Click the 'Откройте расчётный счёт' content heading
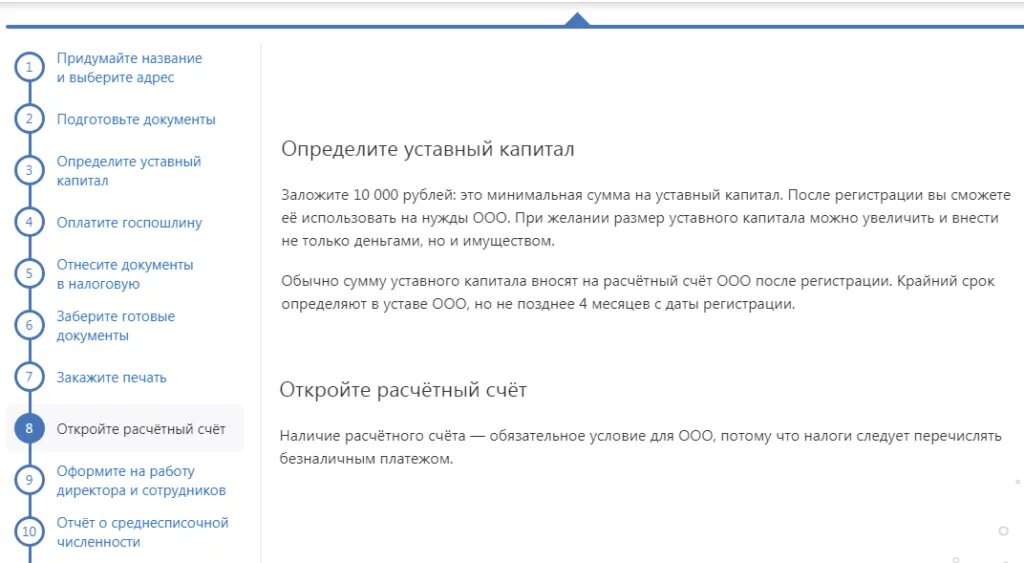1024x563 pixels. click(403, 390)
